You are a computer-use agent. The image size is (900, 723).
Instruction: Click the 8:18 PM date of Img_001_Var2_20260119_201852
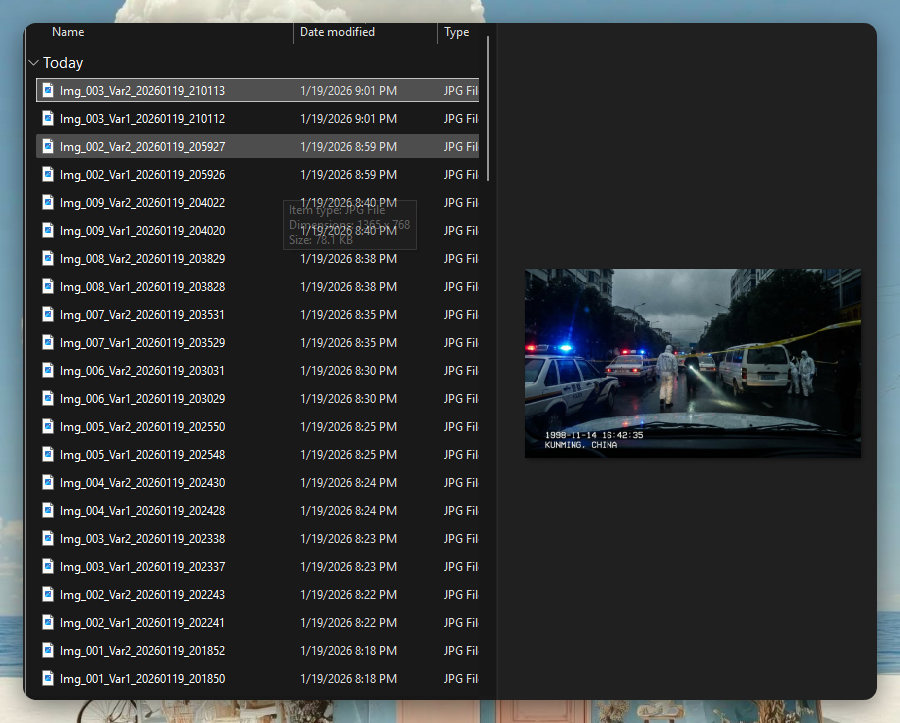pyautogui.click(x=348, y=651)
